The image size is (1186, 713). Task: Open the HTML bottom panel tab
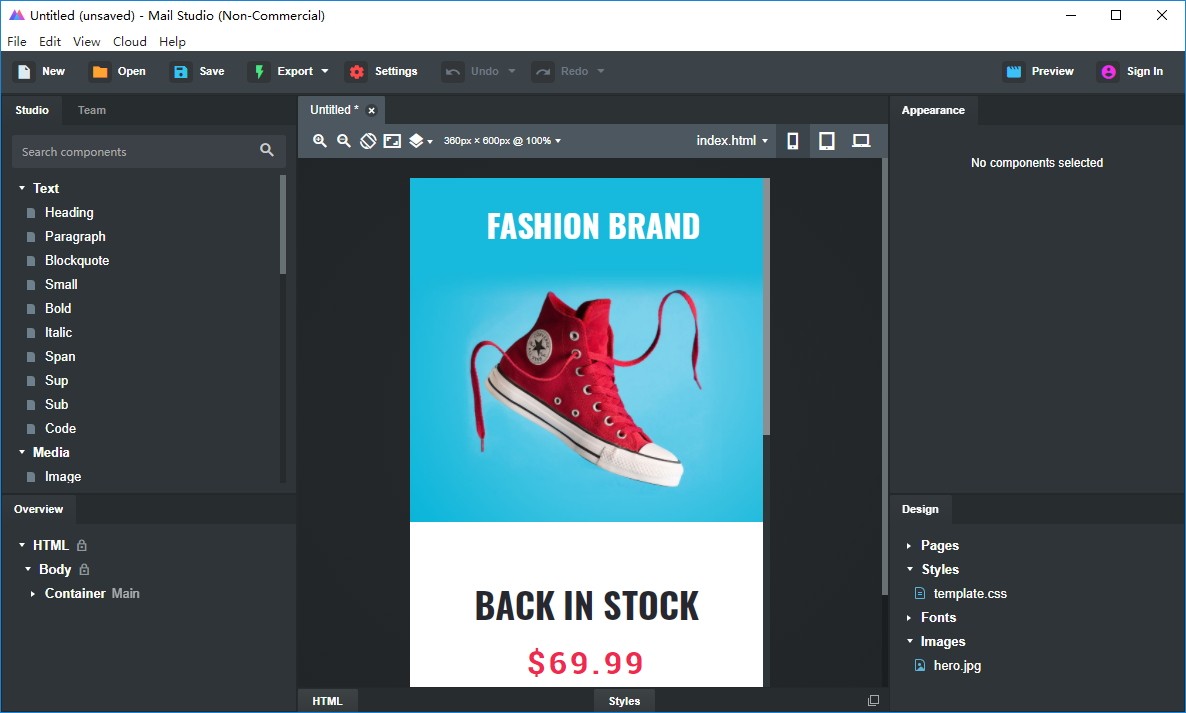(x=327, y=701)
